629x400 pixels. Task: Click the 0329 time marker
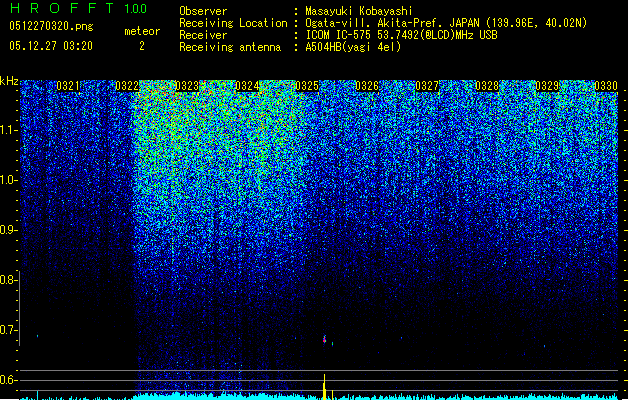[547, 86]
